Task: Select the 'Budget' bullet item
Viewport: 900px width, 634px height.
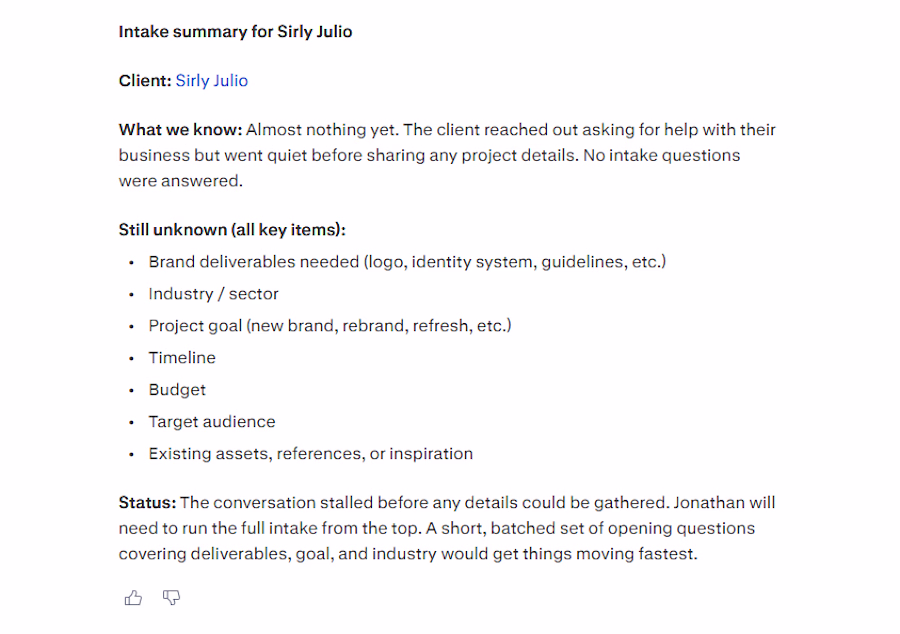Action: point(177,390)
